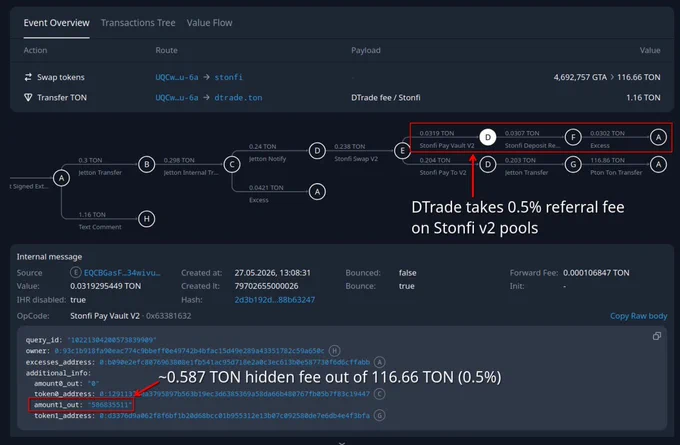Open the stonfi route link
Viewport: 680px width, 445px height.
pos(229,77)
